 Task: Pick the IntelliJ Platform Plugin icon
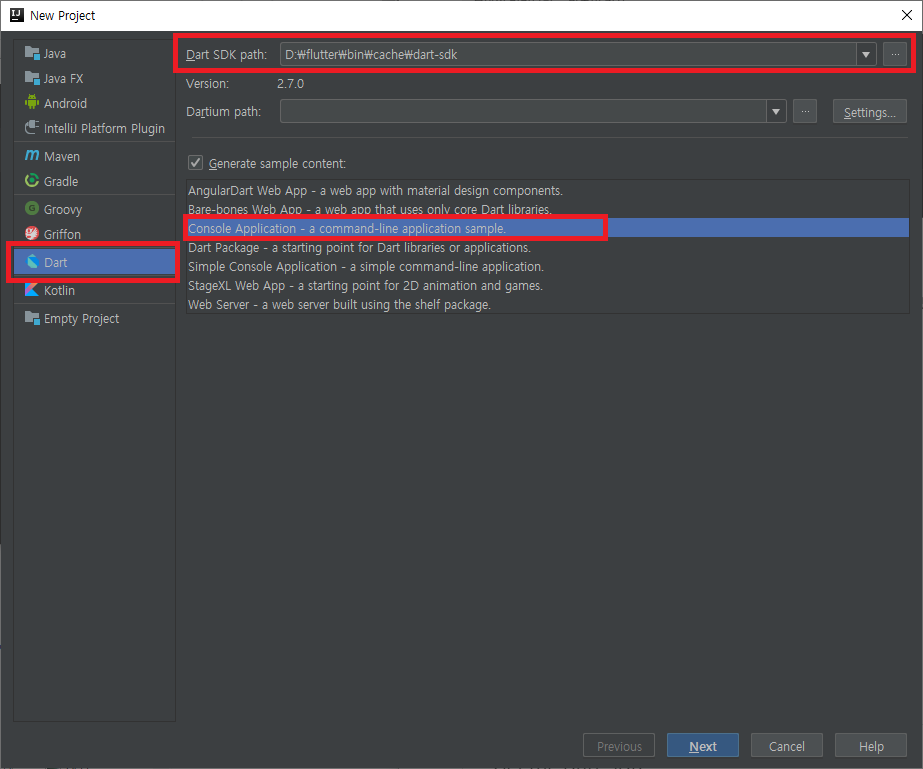tap(32, 128)
